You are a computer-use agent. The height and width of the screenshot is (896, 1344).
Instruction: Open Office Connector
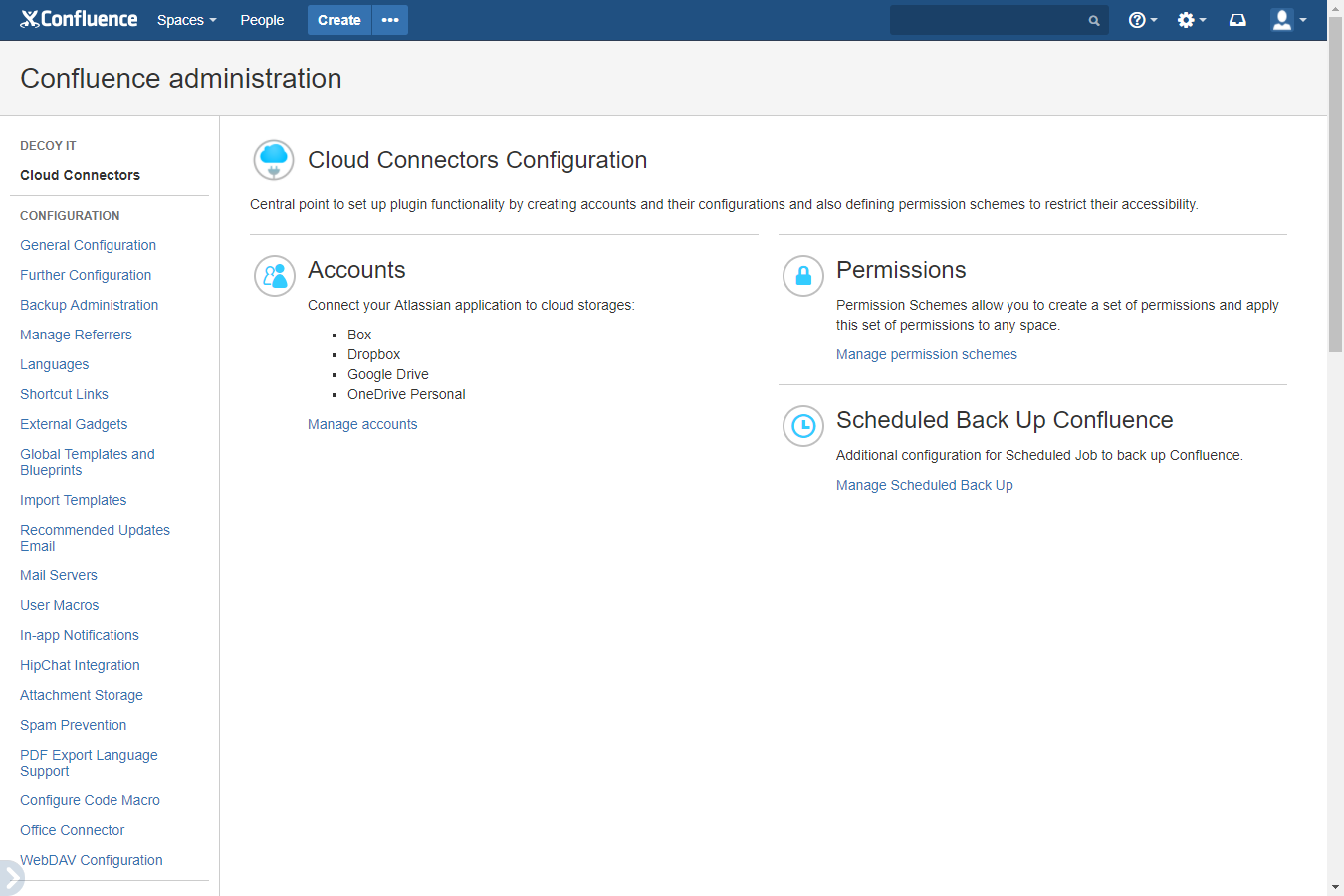pyautogui.click(x=72, y=830)
